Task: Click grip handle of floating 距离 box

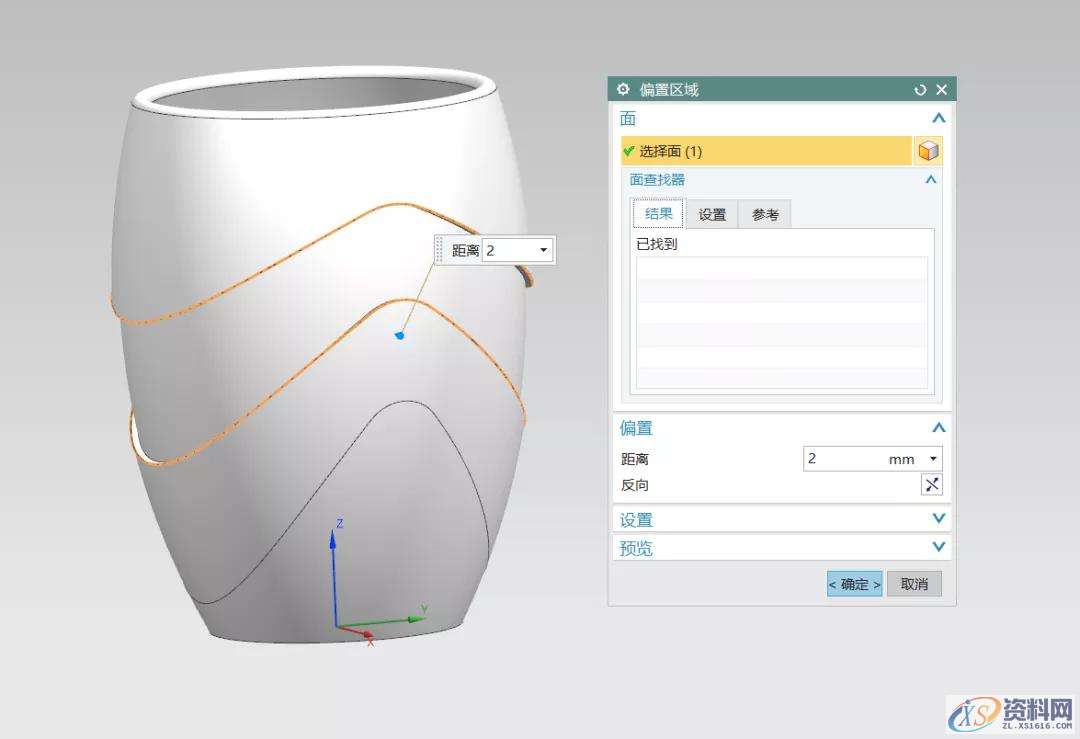Action: pyautogui.click(x=439, y=250)
